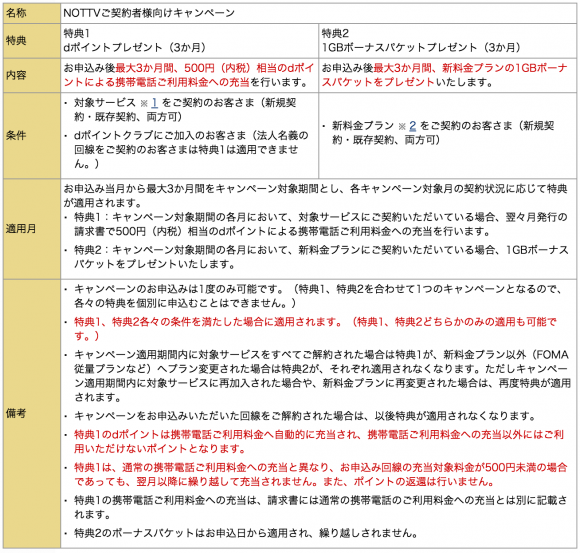Click bullet キャンペーン適用期間内に対象サービスをすべてご解約
Screen dimensions: 580x553
tap(322, 376)
